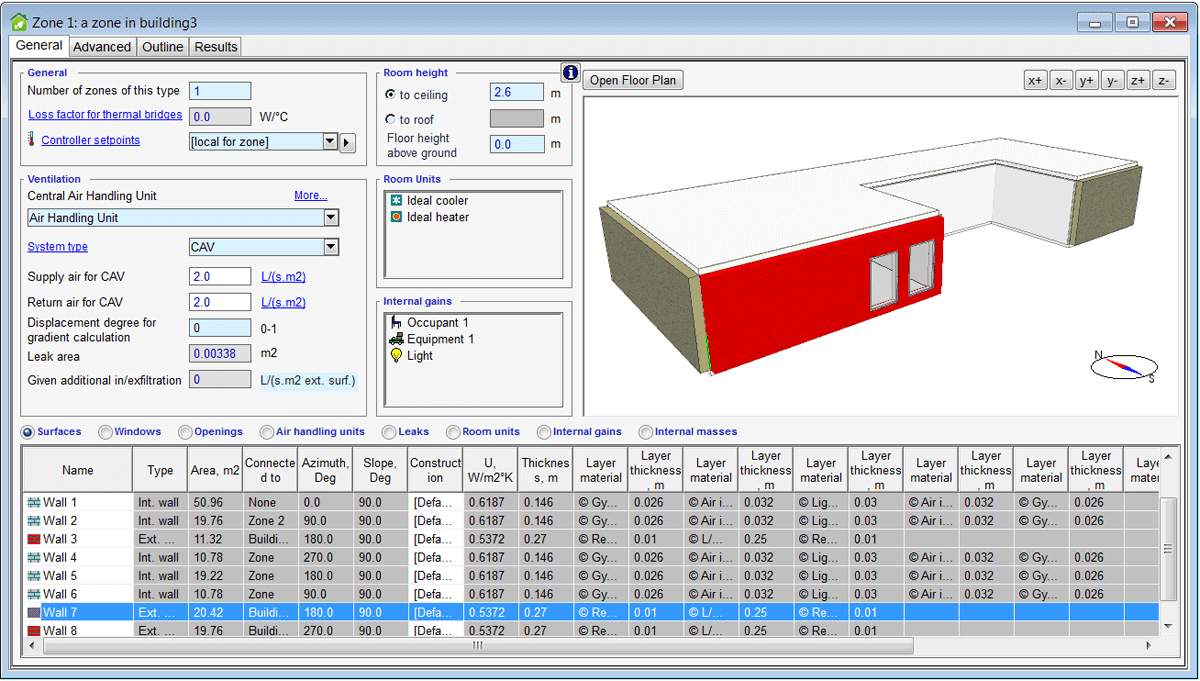Click the Open Floor Plan button
The height and width of the screenshot is (681, 1200).
click(x=634, y=81)
